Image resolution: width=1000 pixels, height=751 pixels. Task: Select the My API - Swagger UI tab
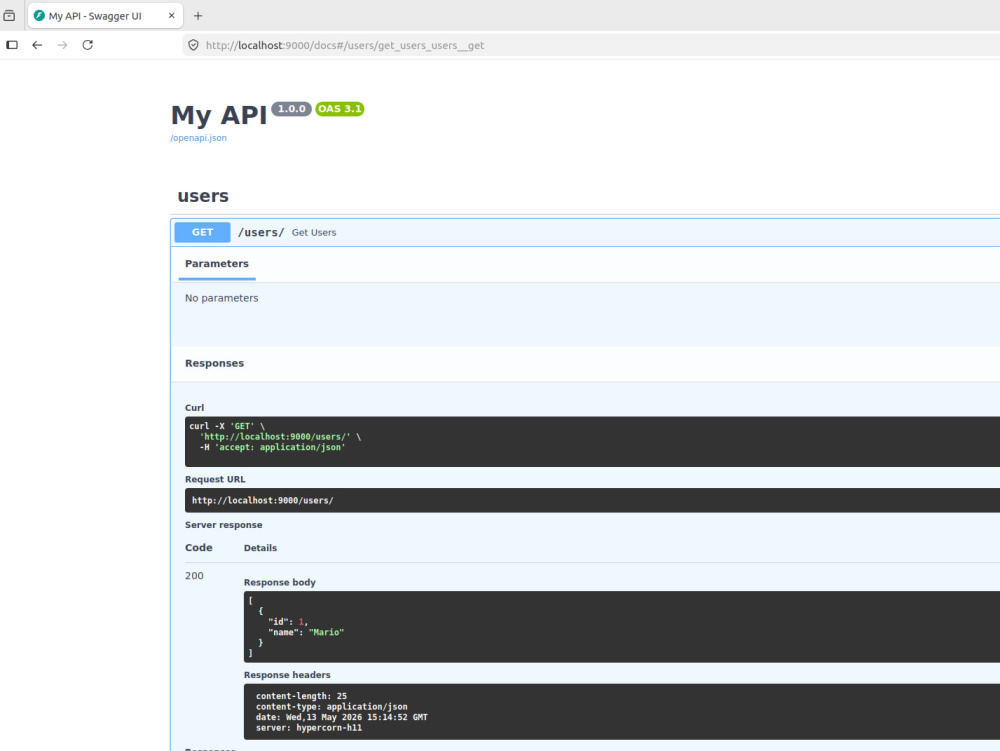pos(105,16)
